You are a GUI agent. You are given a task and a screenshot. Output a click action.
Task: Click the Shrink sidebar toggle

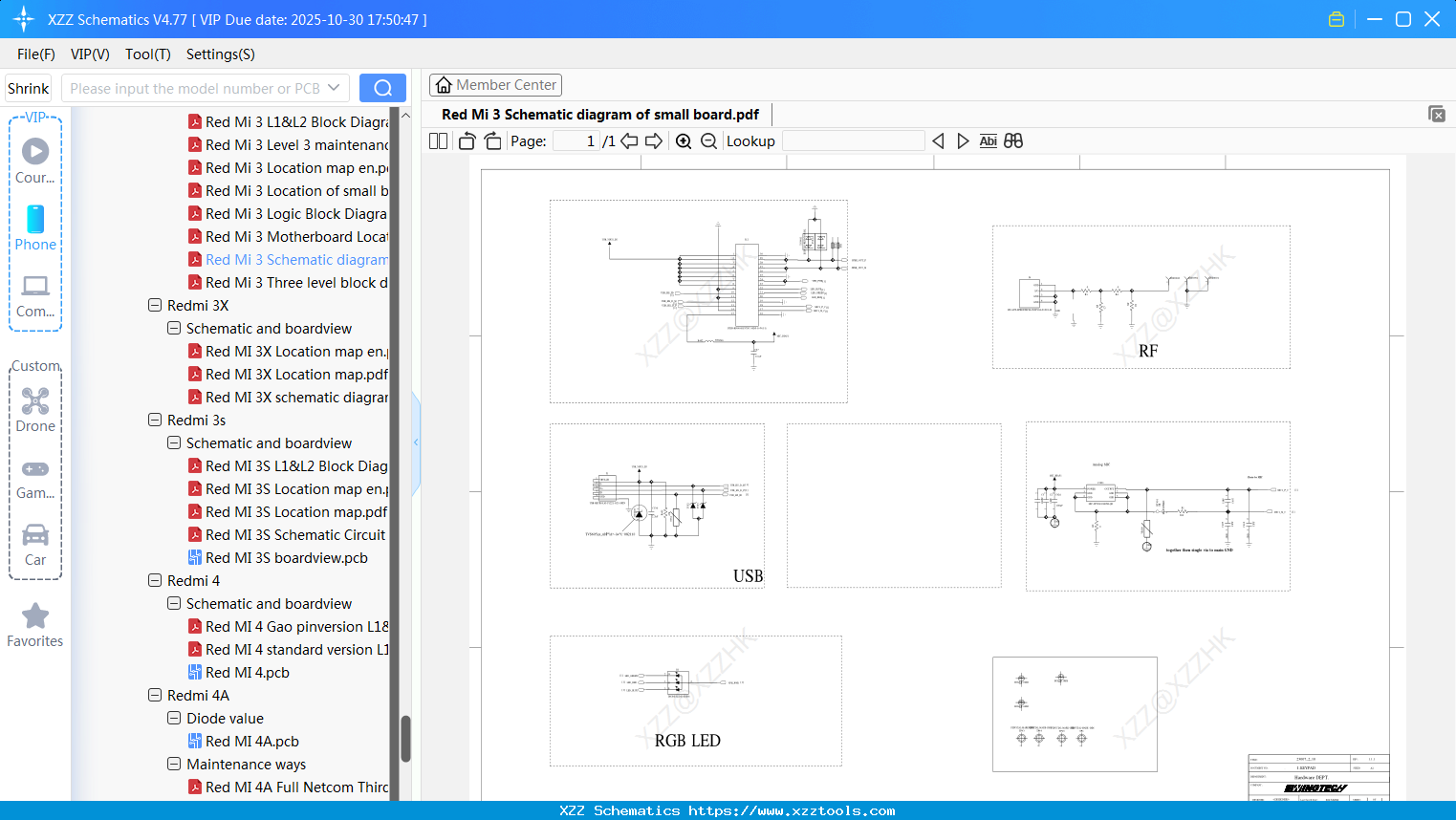[x=29, y=88]
